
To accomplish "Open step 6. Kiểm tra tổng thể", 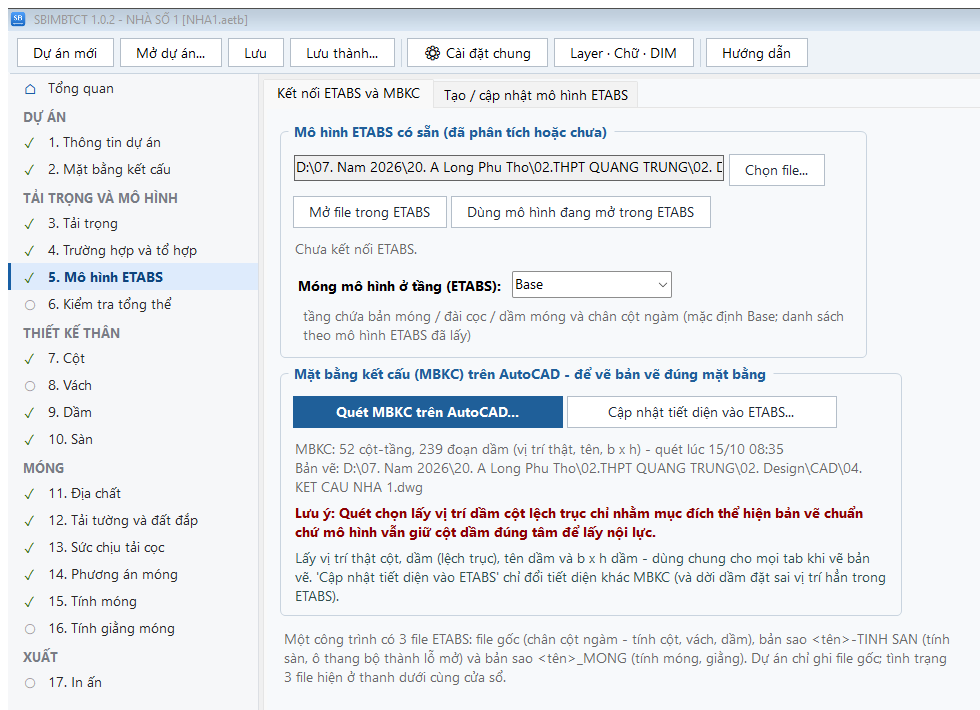I will point(134,304).
